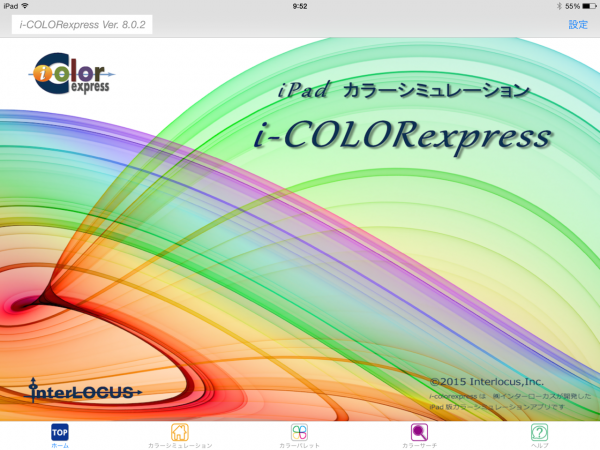Open the TOP home tab
The image size is (600, 450).
pos(60,435)
